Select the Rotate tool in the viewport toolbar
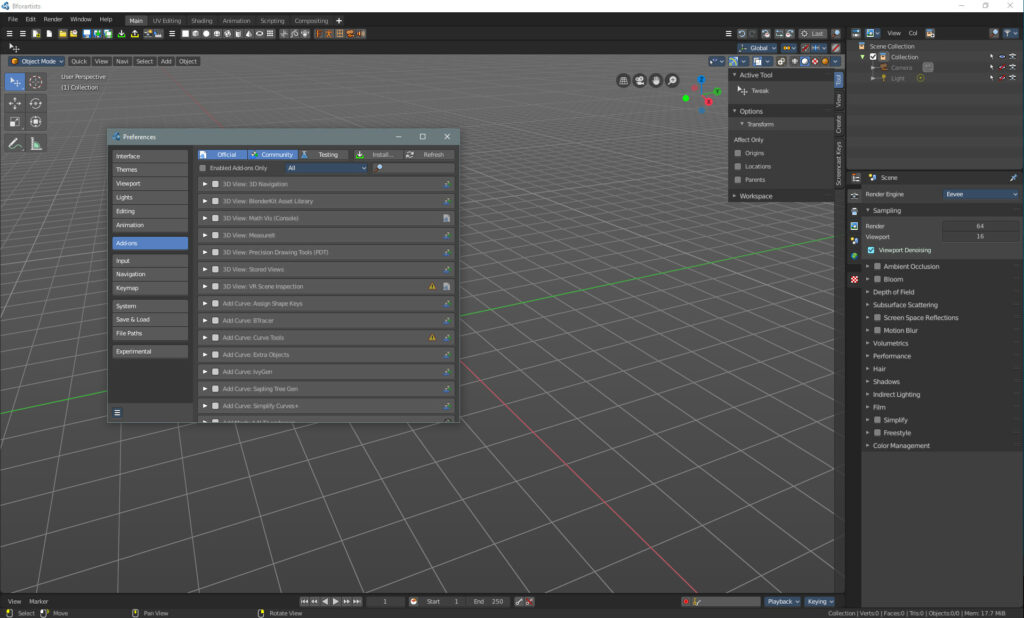This screenshot has width=1024, height=618. pyautogui.click(x=36, y=103)
